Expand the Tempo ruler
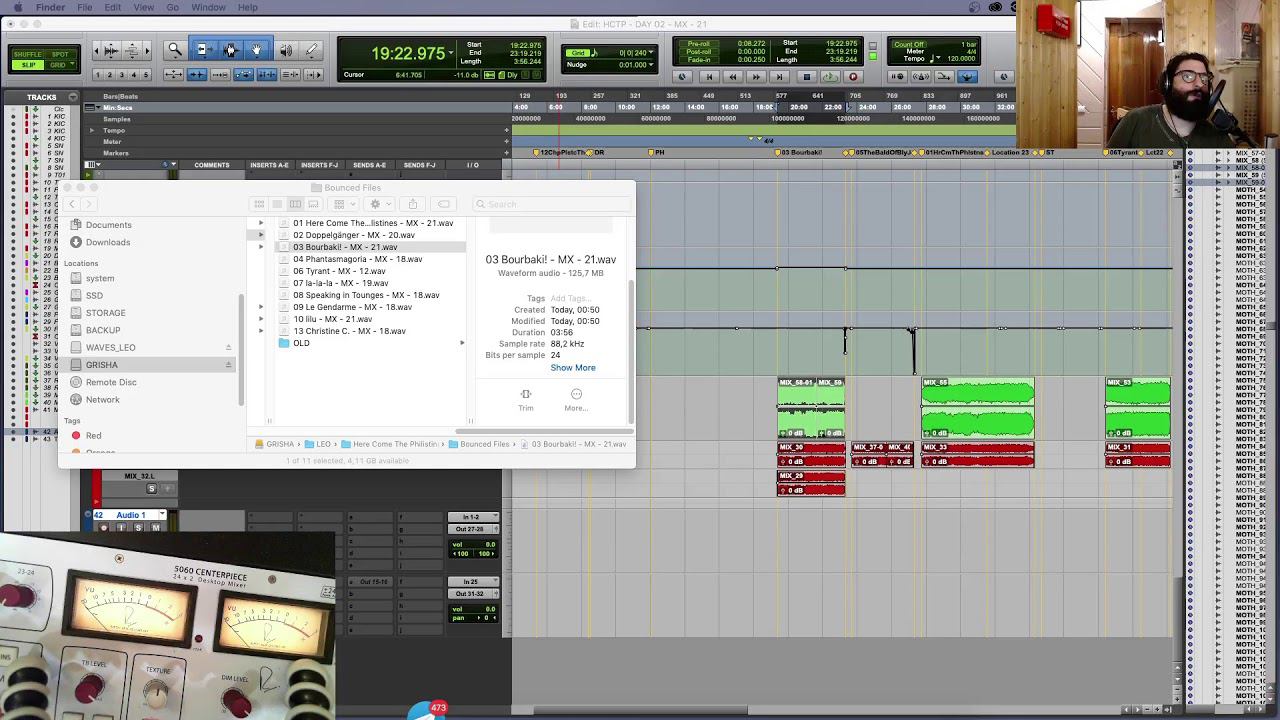This screenshot has width=1280, height=720. click(92, 130)
